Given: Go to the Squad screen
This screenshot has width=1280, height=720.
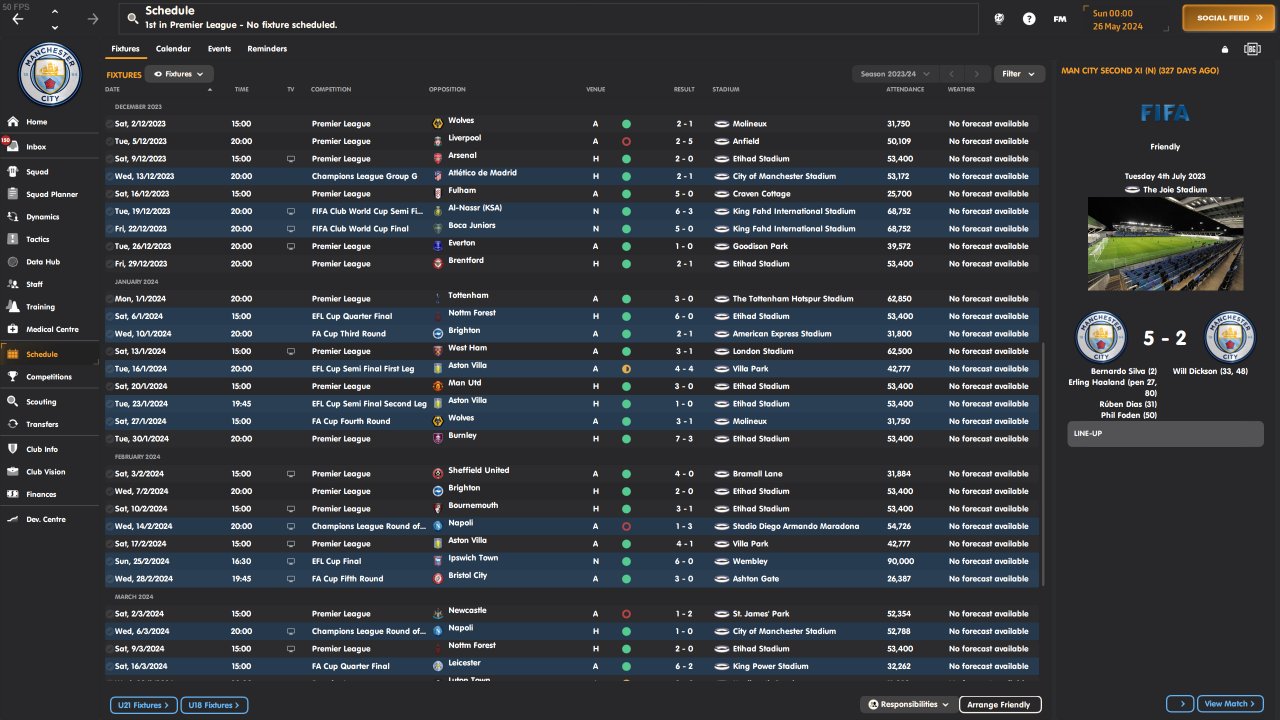Looking at the screenshot, I should click(36, 172).
